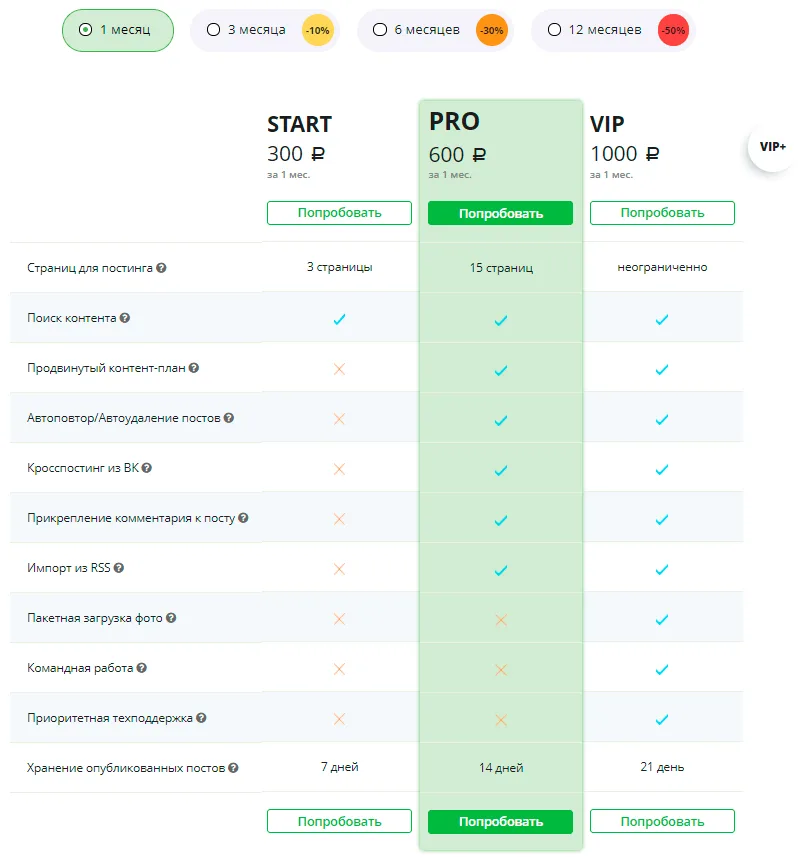Try the PRO plan with top green button

500,213
